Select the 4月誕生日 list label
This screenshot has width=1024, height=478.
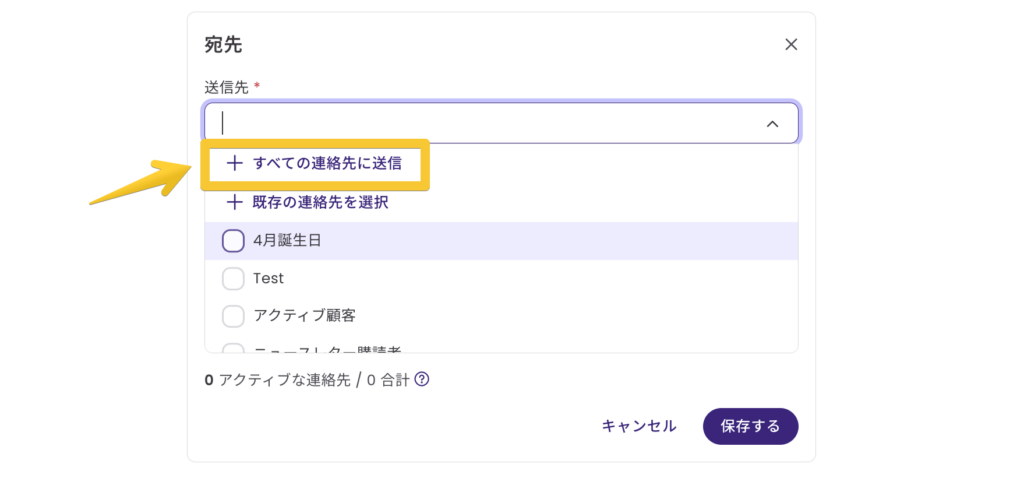coord(287,241)
